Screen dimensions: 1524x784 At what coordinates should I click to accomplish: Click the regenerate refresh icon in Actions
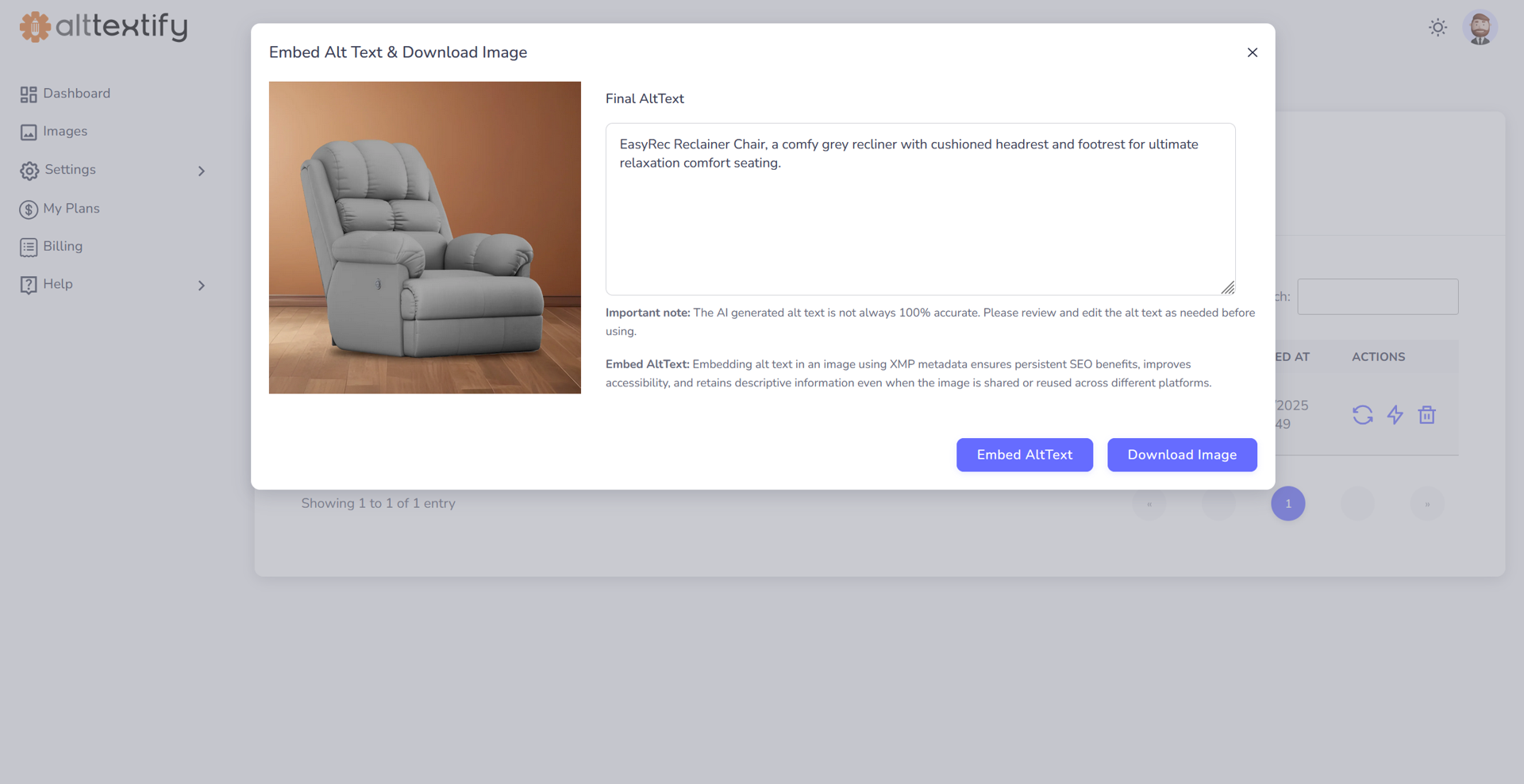point(1363,415)
